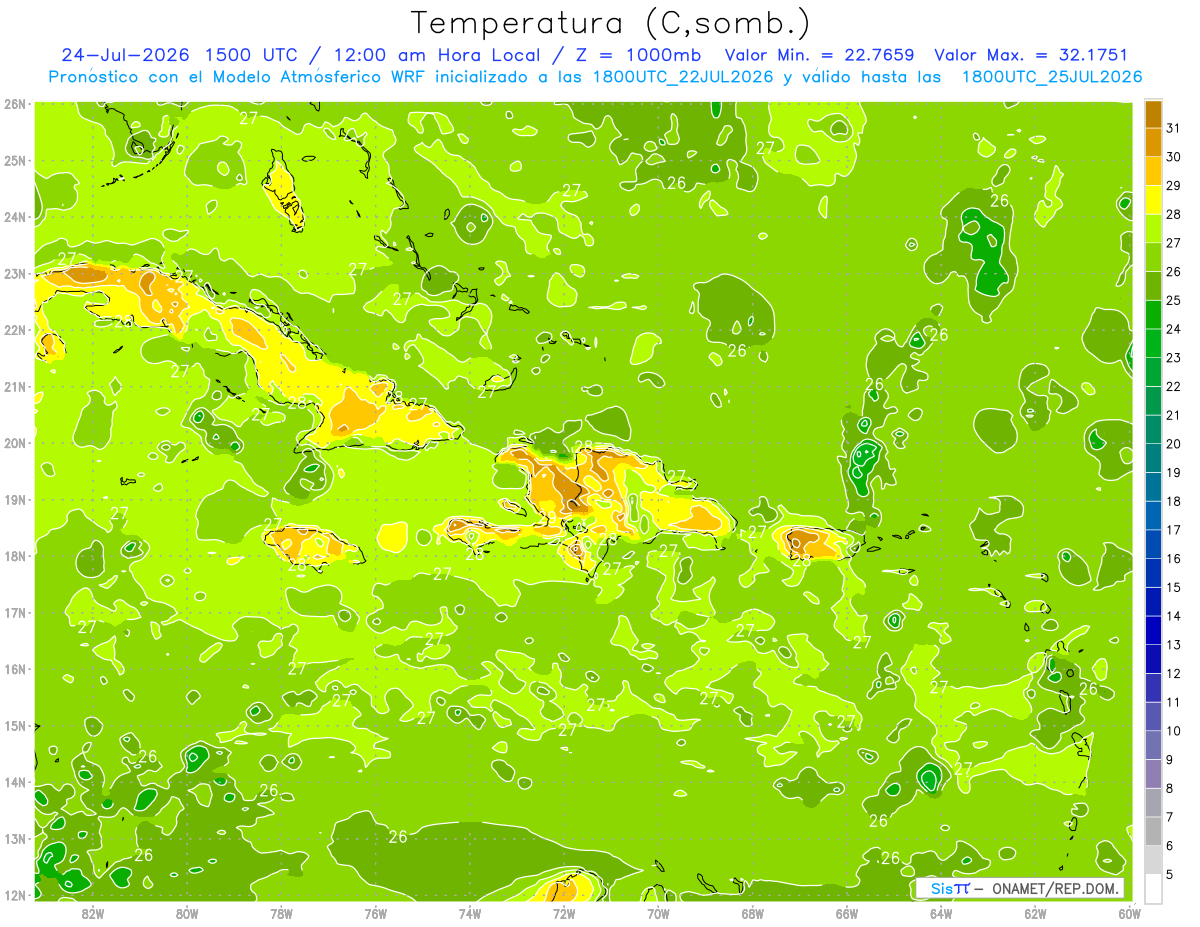The width and height of the screenshot is (1200, 927).
Task: Click the color scale label 29
Action: point(1174,185)
